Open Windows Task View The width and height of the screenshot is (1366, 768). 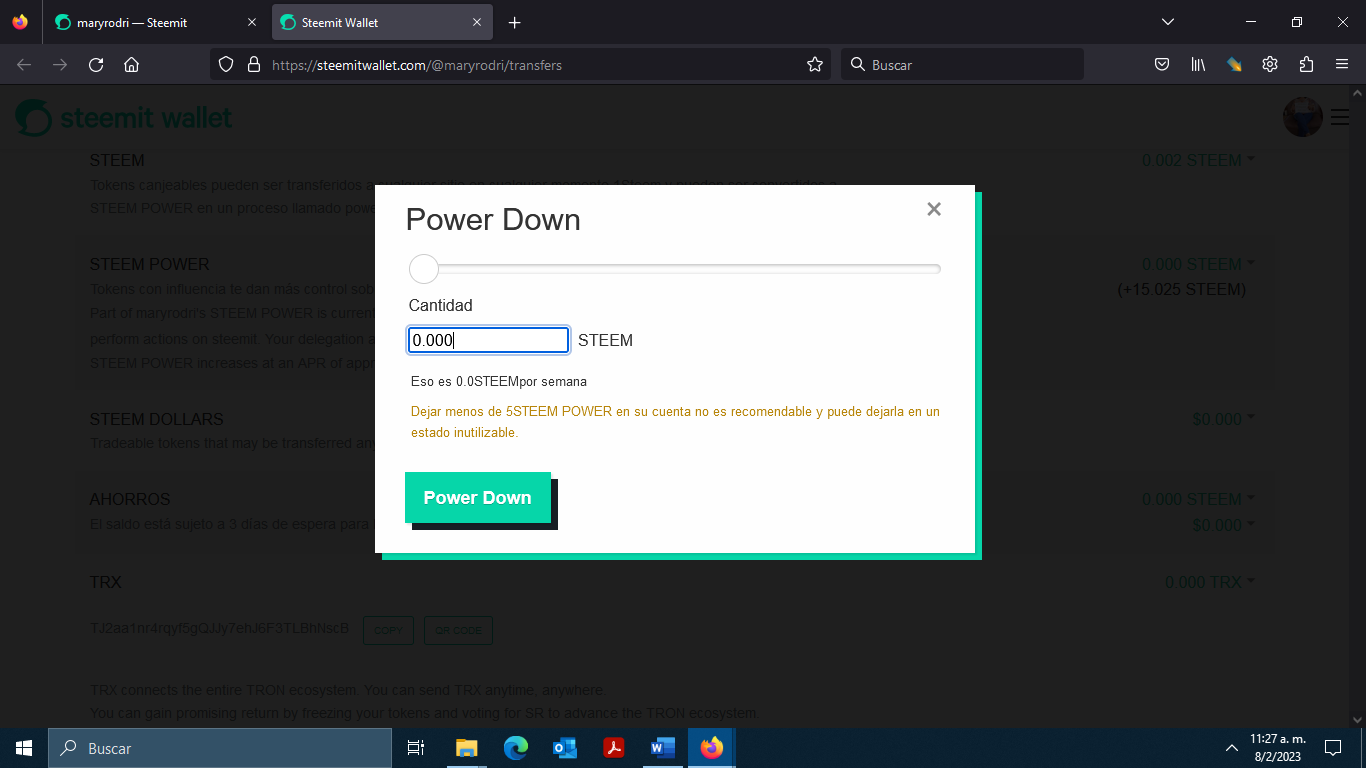[x=416, y=748]
